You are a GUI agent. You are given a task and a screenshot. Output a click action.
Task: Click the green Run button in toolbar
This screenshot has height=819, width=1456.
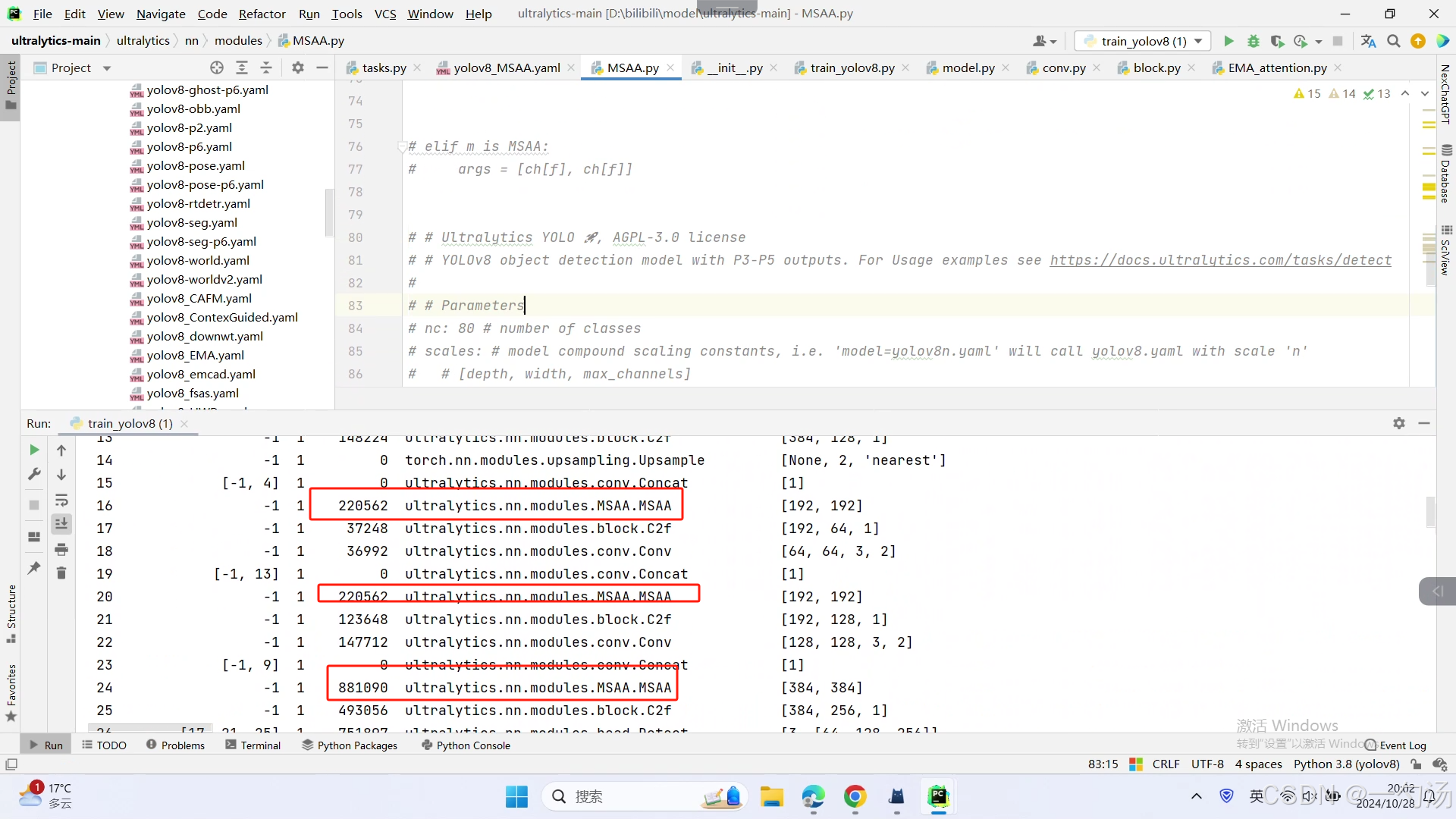tap(1228, 41)
